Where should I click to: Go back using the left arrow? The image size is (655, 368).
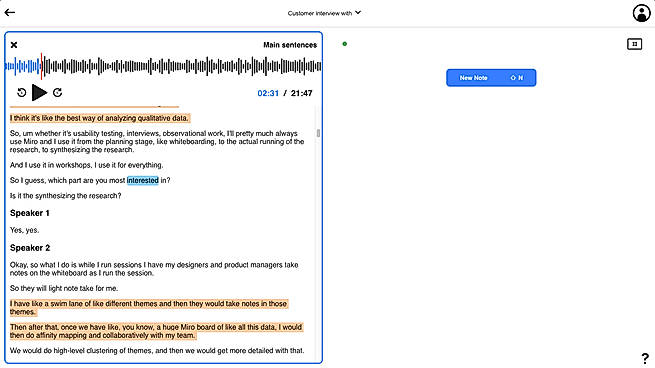pos(10,12)
